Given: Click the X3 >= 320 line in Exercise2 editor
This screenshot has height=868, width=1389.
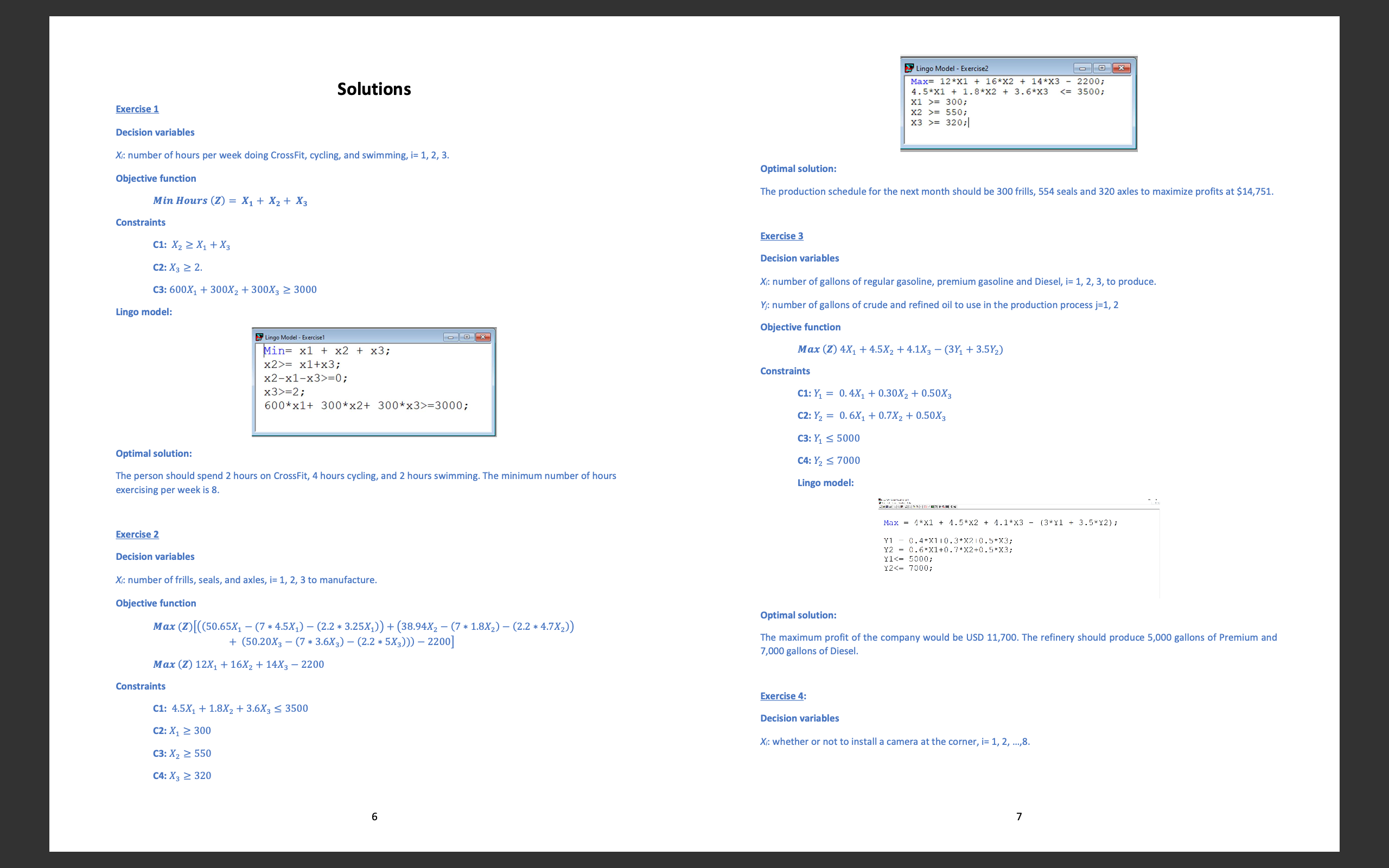Looking at the screenshot, I should (939, 123).
